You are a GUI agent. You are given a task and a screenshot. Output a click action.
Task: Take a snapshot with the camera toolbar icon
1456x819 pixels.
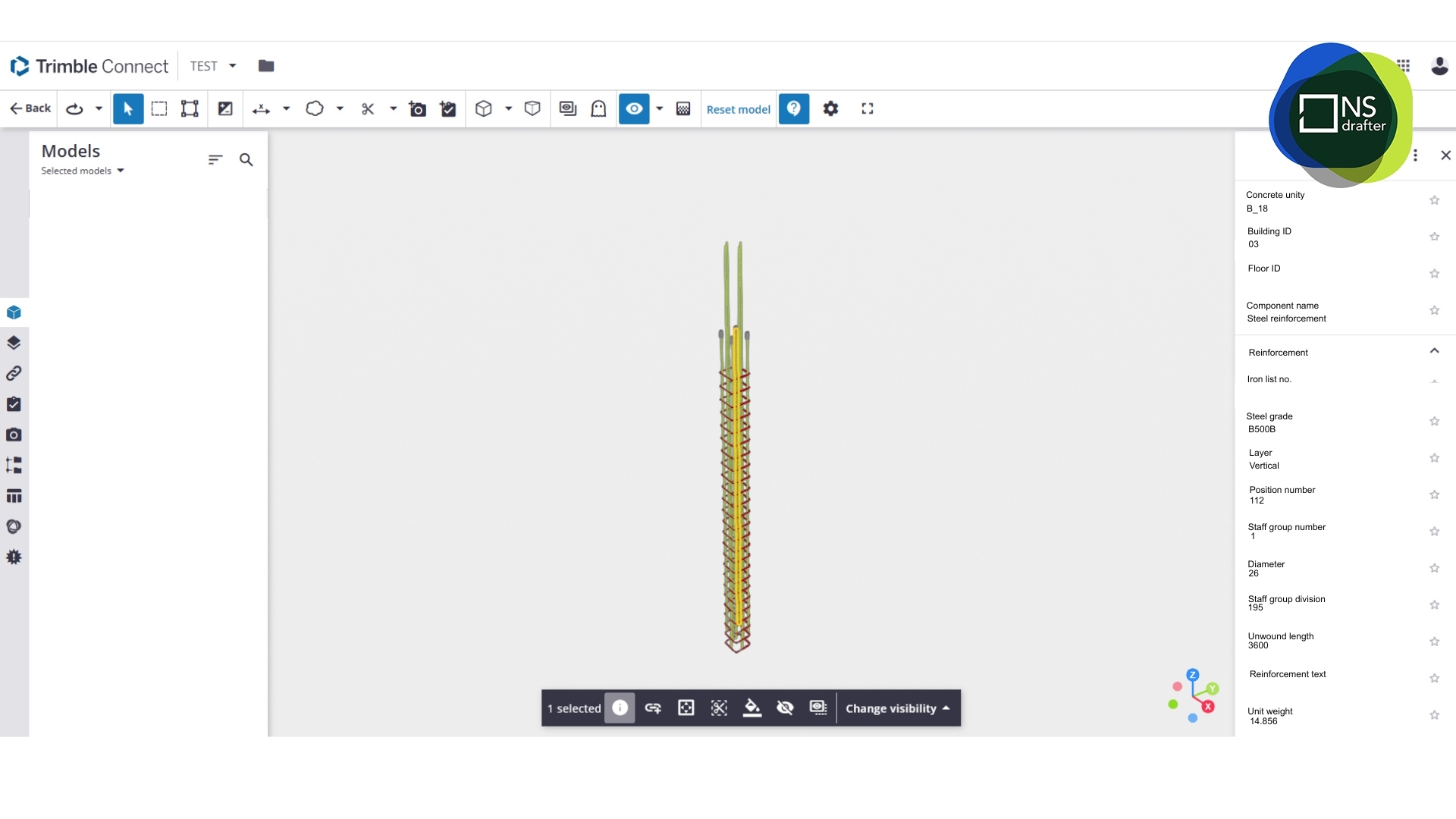pos(418,109)
